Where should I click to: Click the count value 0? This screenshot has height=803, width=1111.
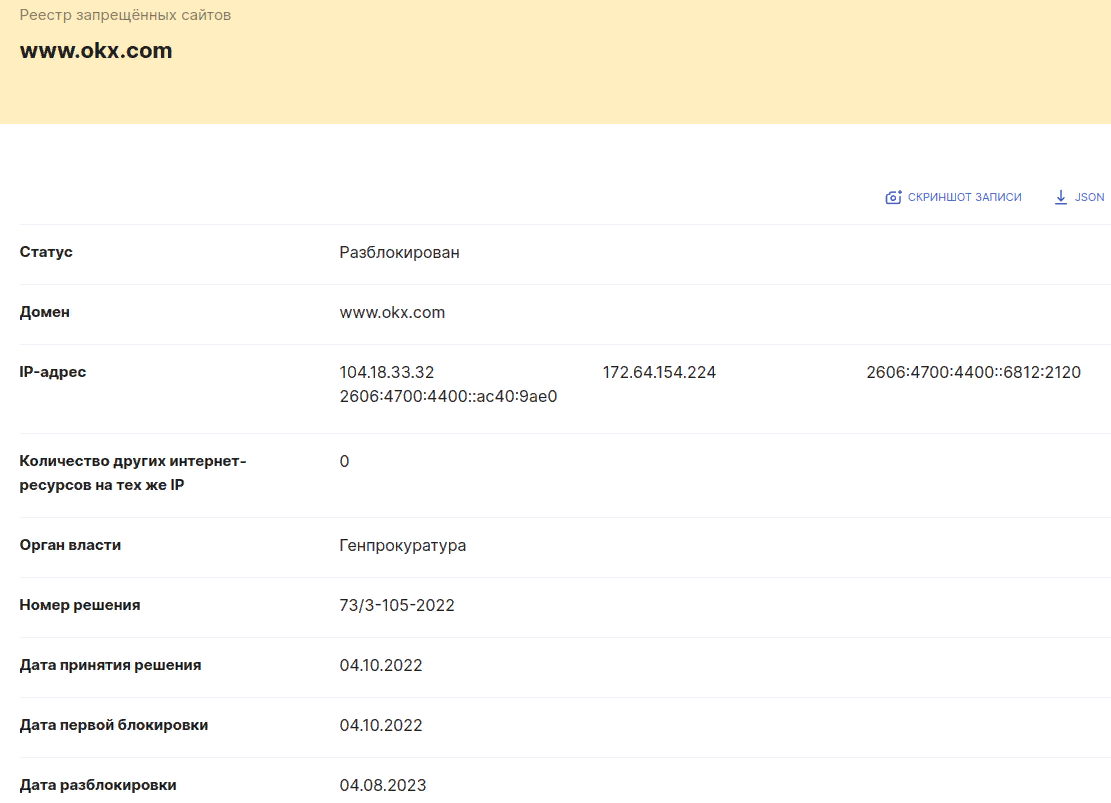[344, 461]
